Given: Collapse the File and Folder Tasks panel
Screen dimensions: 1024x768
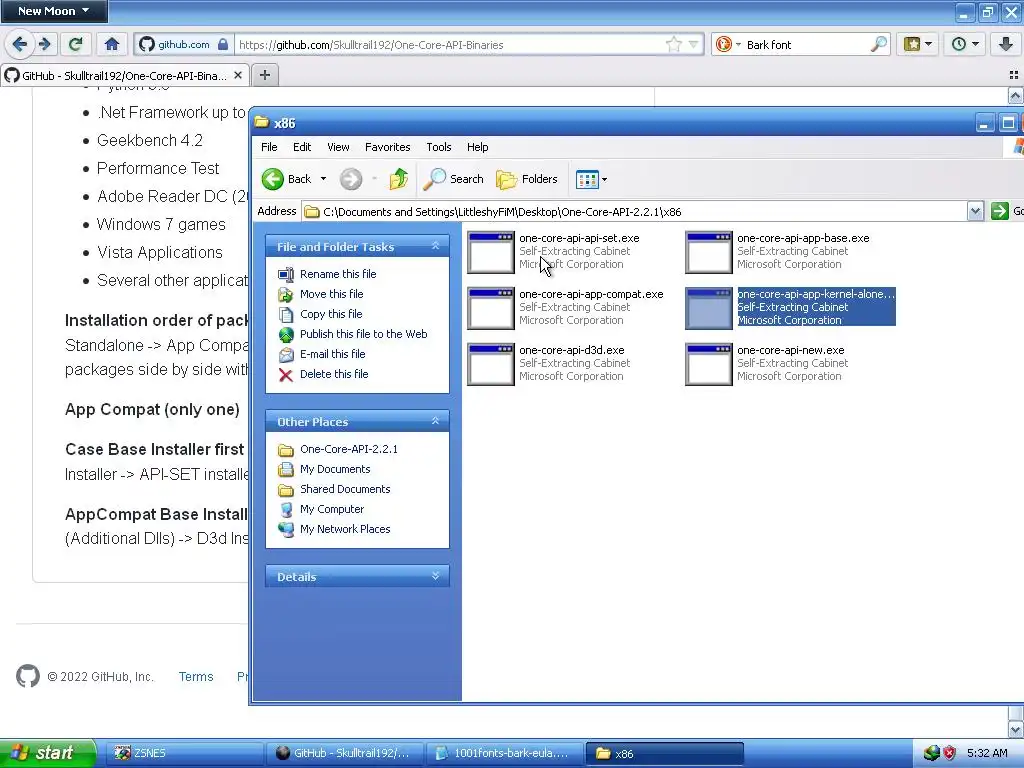Looking at the screenshot, I should [x=436, y=246].
